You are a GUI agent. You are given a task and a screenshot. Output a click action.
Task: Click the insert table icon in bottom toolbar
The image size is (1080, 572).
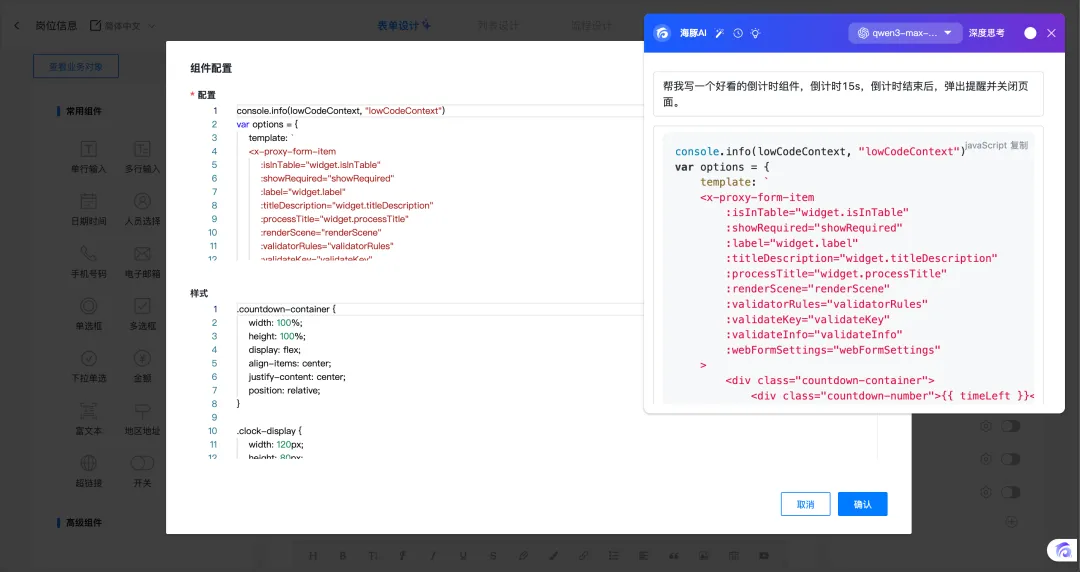(734, 555)
